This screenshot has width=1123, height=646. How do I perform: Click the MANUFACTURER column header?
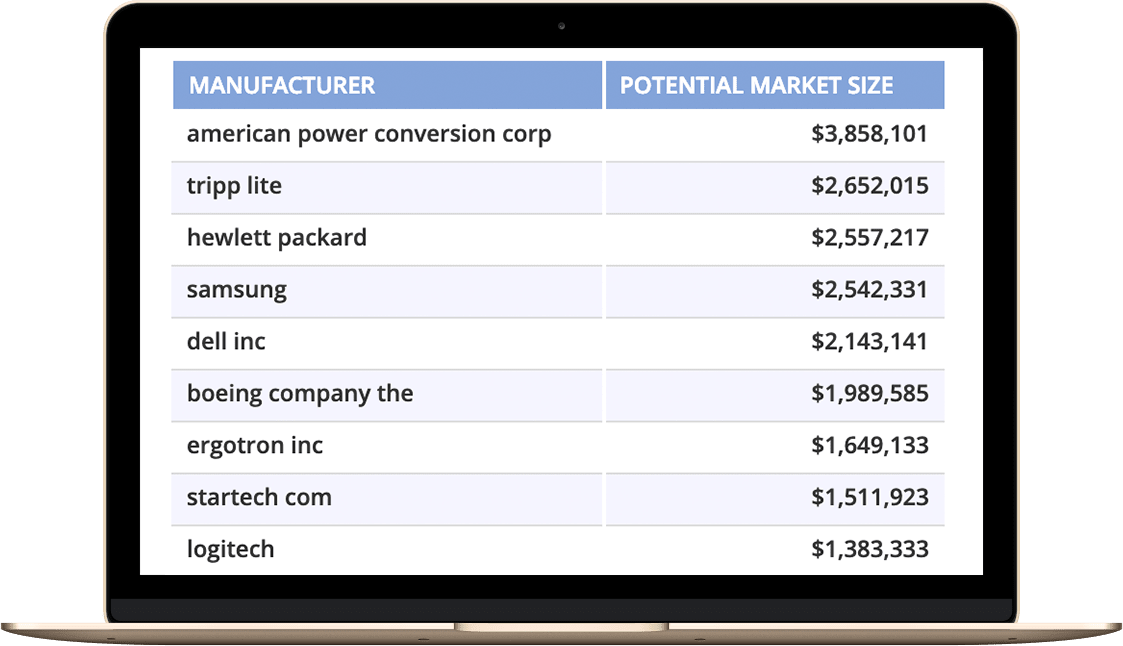coord(387,85)
